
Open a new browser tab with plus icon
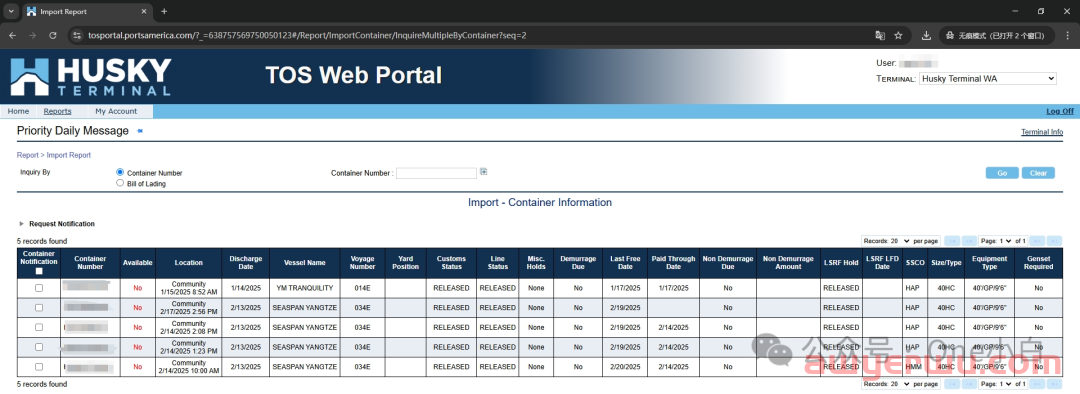(164, 12)
